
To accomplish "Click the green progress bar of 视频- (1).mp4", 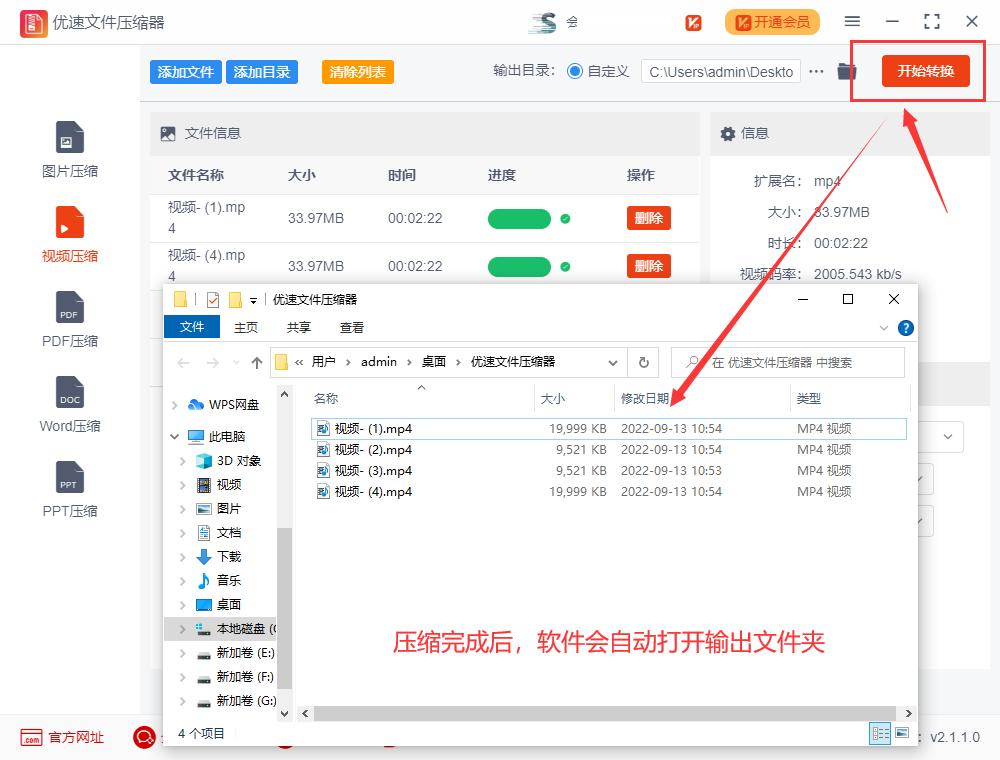I will [x=520, y=218].
